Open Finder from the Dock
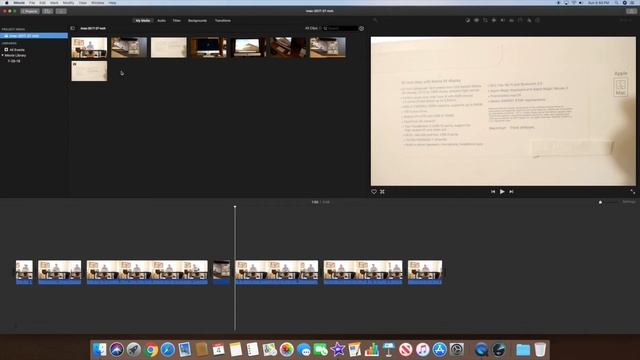Screen dimensions: 640x360 [99, 350]
